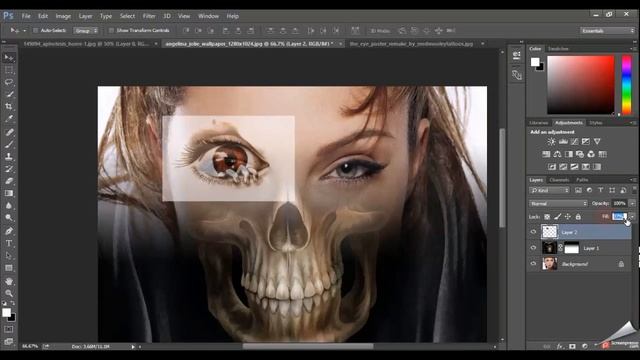640x360 pixels.
Task: Switch to the Channels tab
Action: pos(559,180)
